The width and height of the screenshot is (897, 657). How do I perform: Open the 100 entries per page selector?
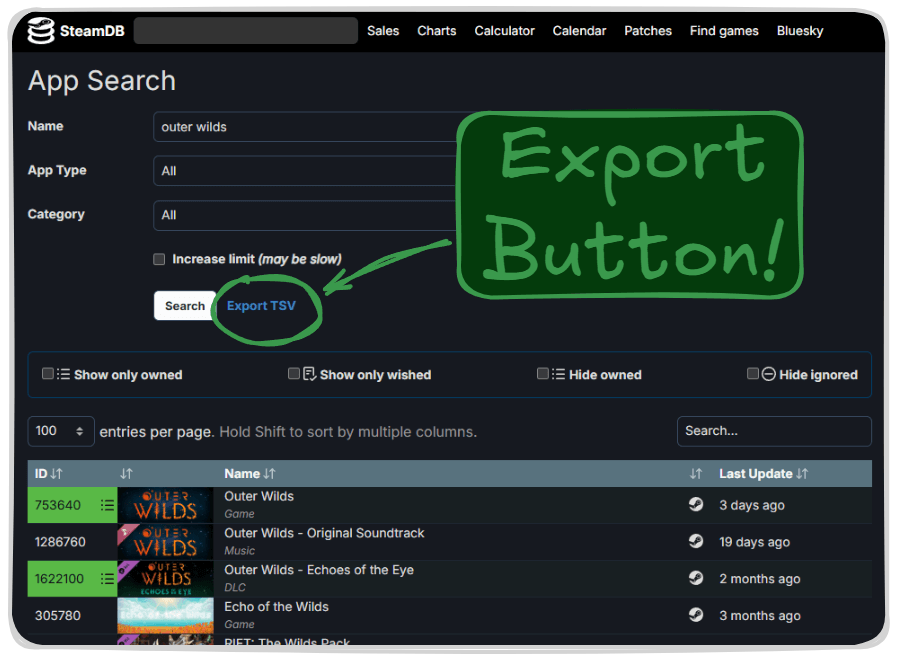tap(61, 431)
